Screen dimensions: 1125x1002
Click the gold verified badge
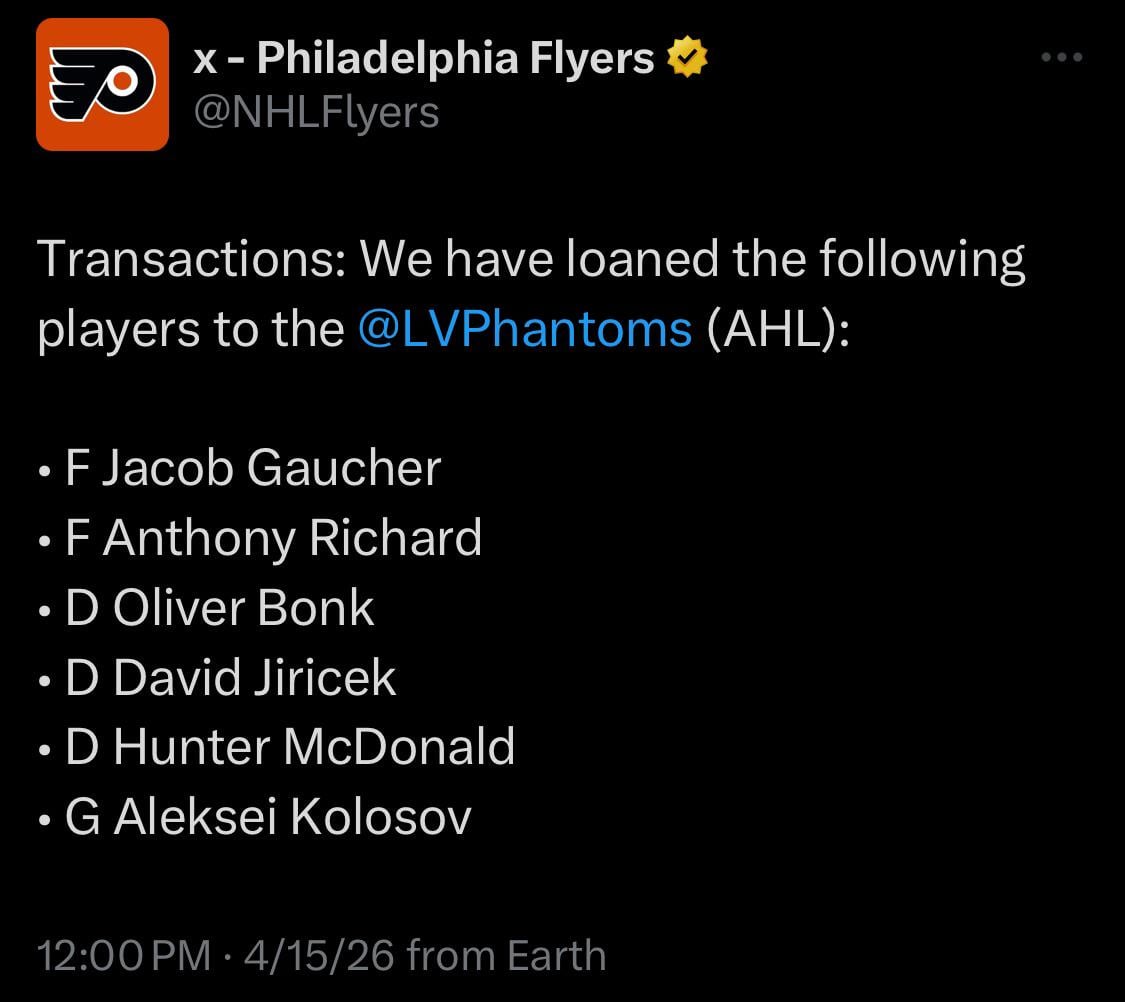pos(687,59)
